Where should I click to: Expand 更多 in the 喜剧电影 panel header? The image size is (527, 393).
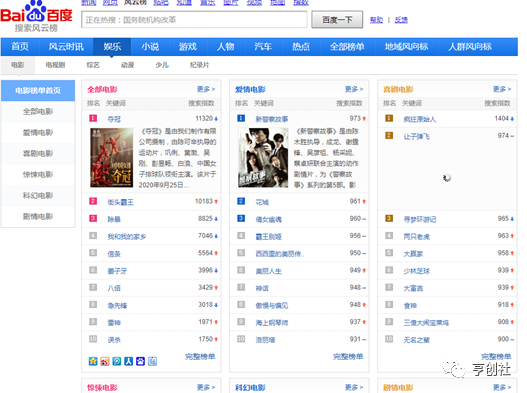[x=502, y=89]
